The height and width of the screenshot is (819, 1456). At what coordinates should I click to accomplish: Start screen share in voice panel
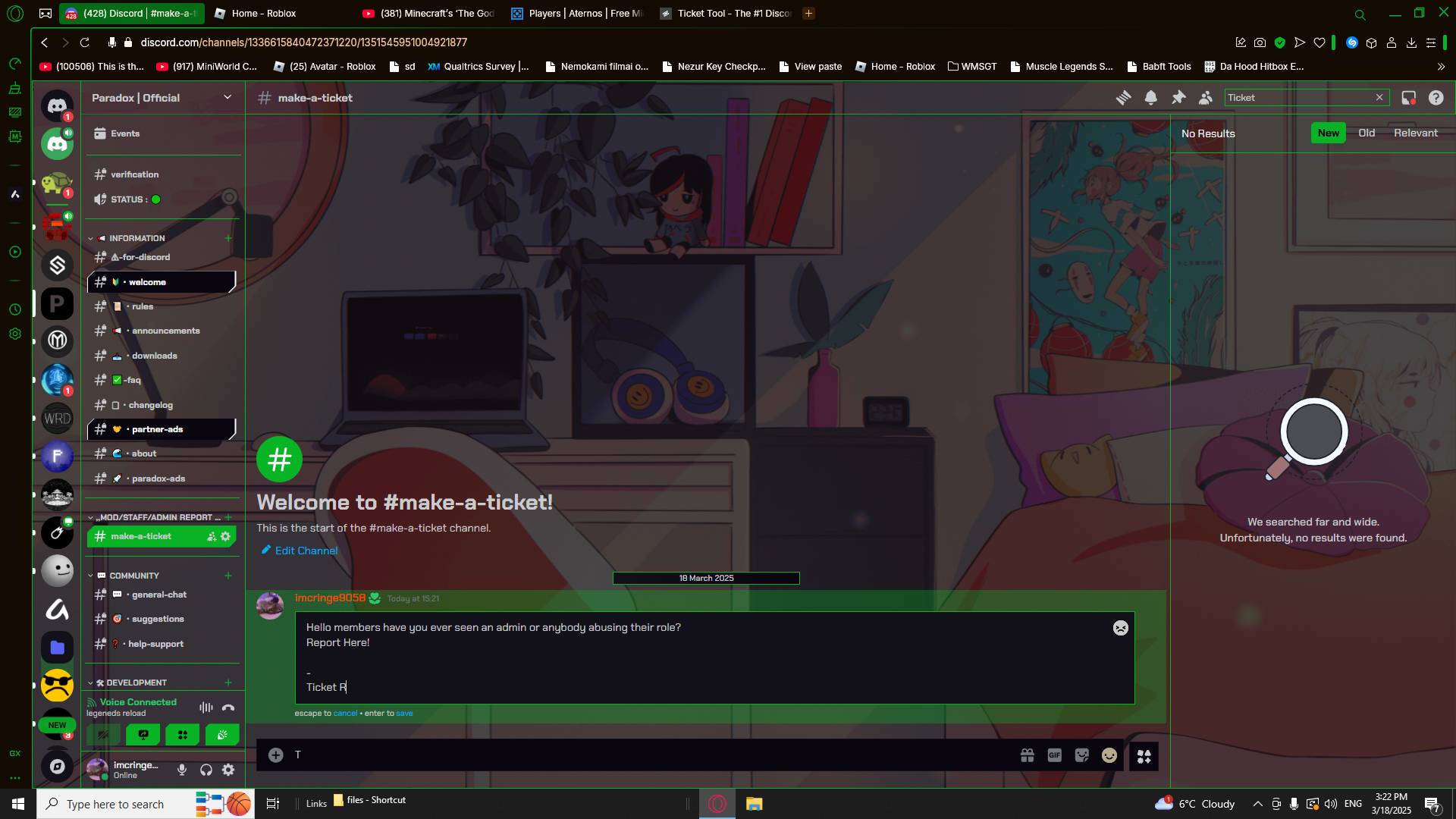[143, 735]
